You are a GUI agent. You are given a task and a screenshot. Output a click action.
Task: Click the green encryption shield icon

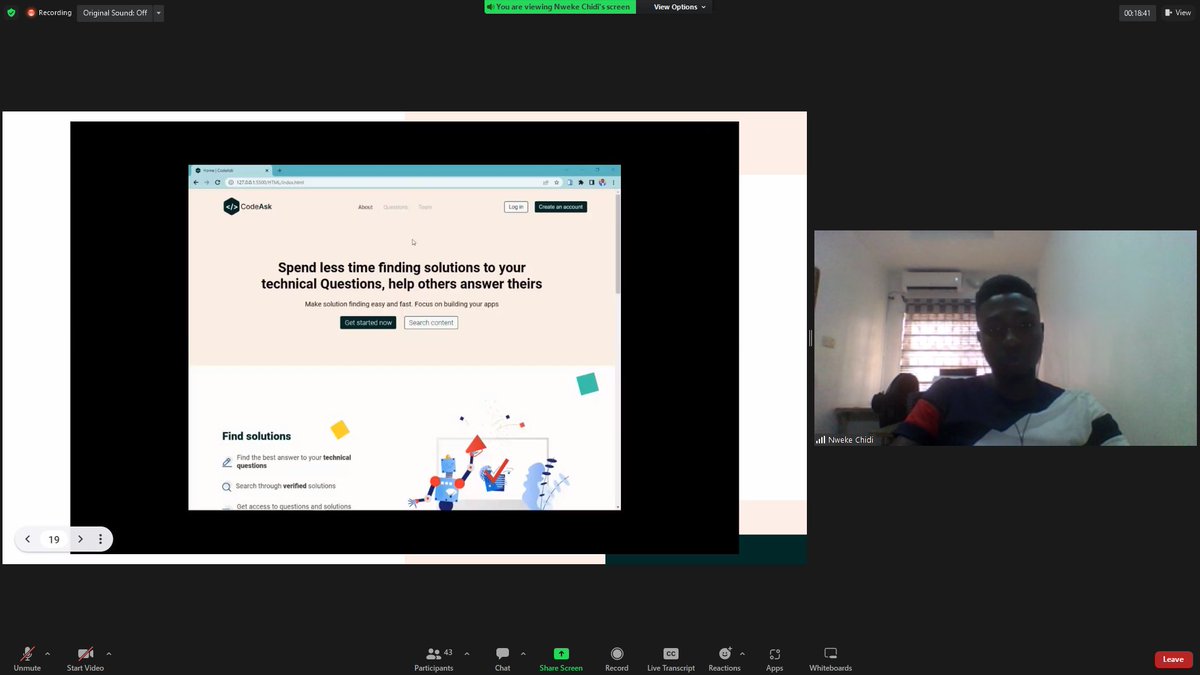click(11, 13)
